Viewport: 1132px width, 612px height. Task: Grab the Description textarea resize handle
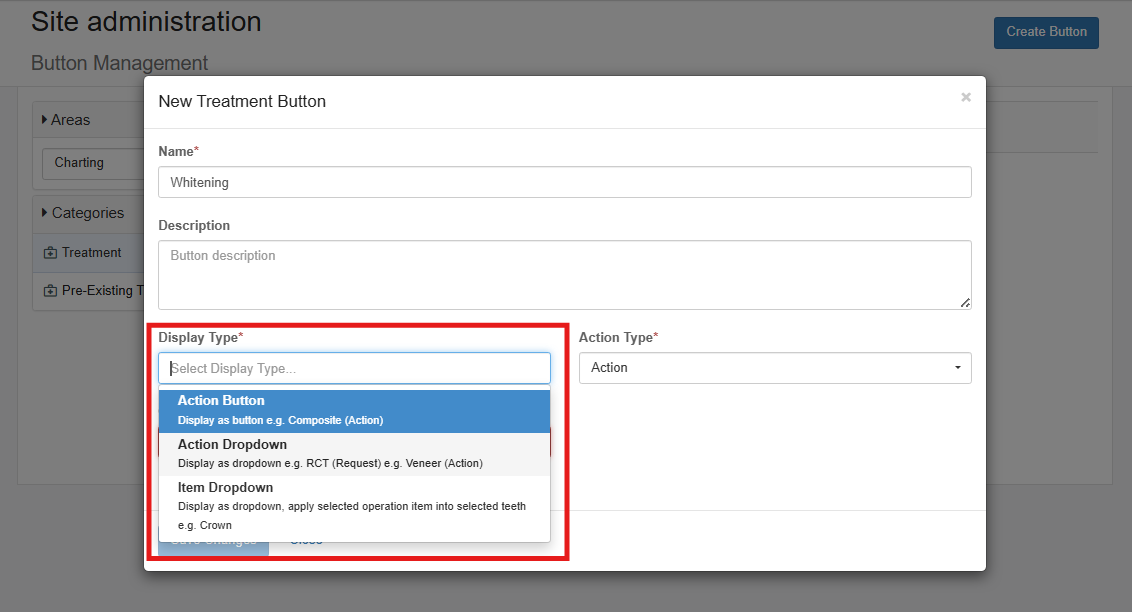coord(965,303)
